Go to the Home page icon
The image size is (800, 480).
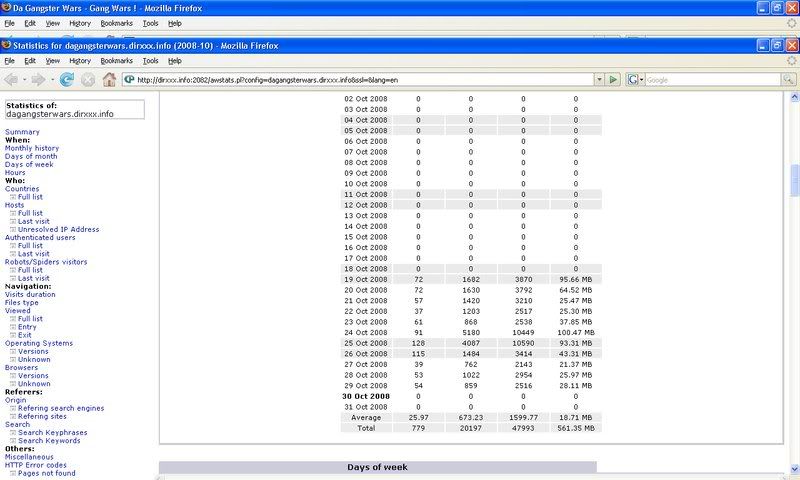point(110,79)
